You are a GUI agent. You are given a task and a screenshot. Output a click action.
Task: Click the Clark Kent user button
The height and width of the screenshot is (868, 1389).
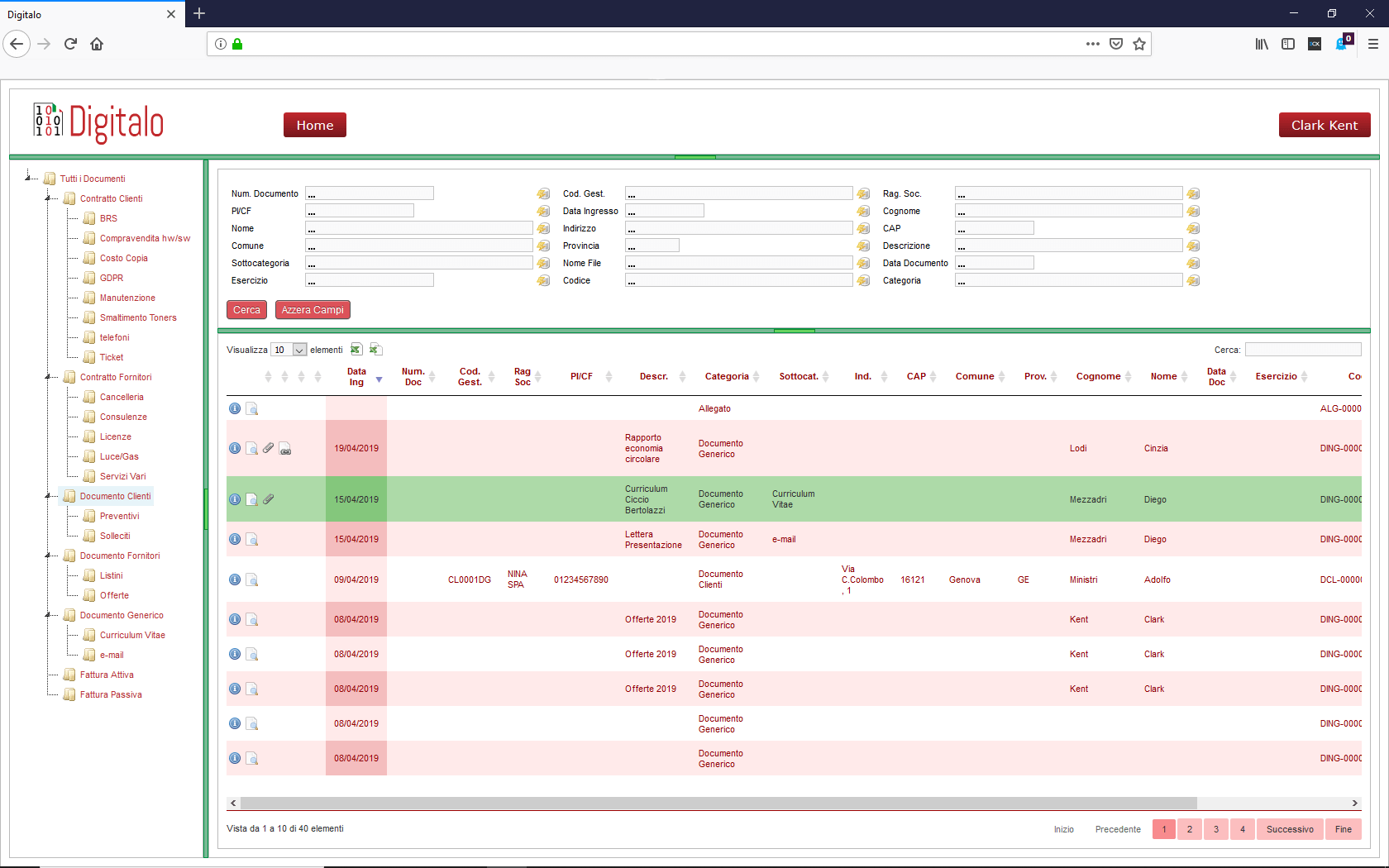pos(1325,125)
